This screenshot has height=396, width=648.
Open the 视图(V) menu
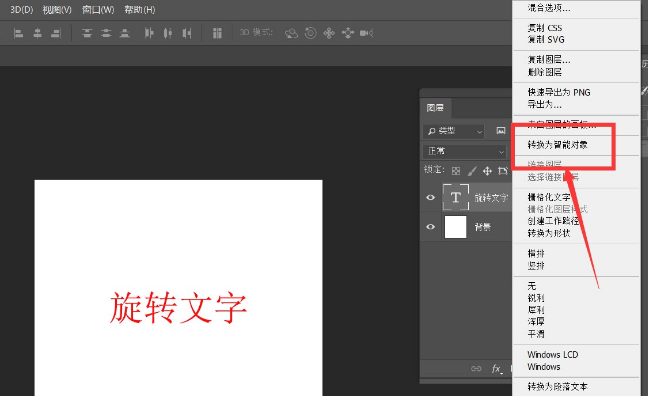tap(57, 10)
